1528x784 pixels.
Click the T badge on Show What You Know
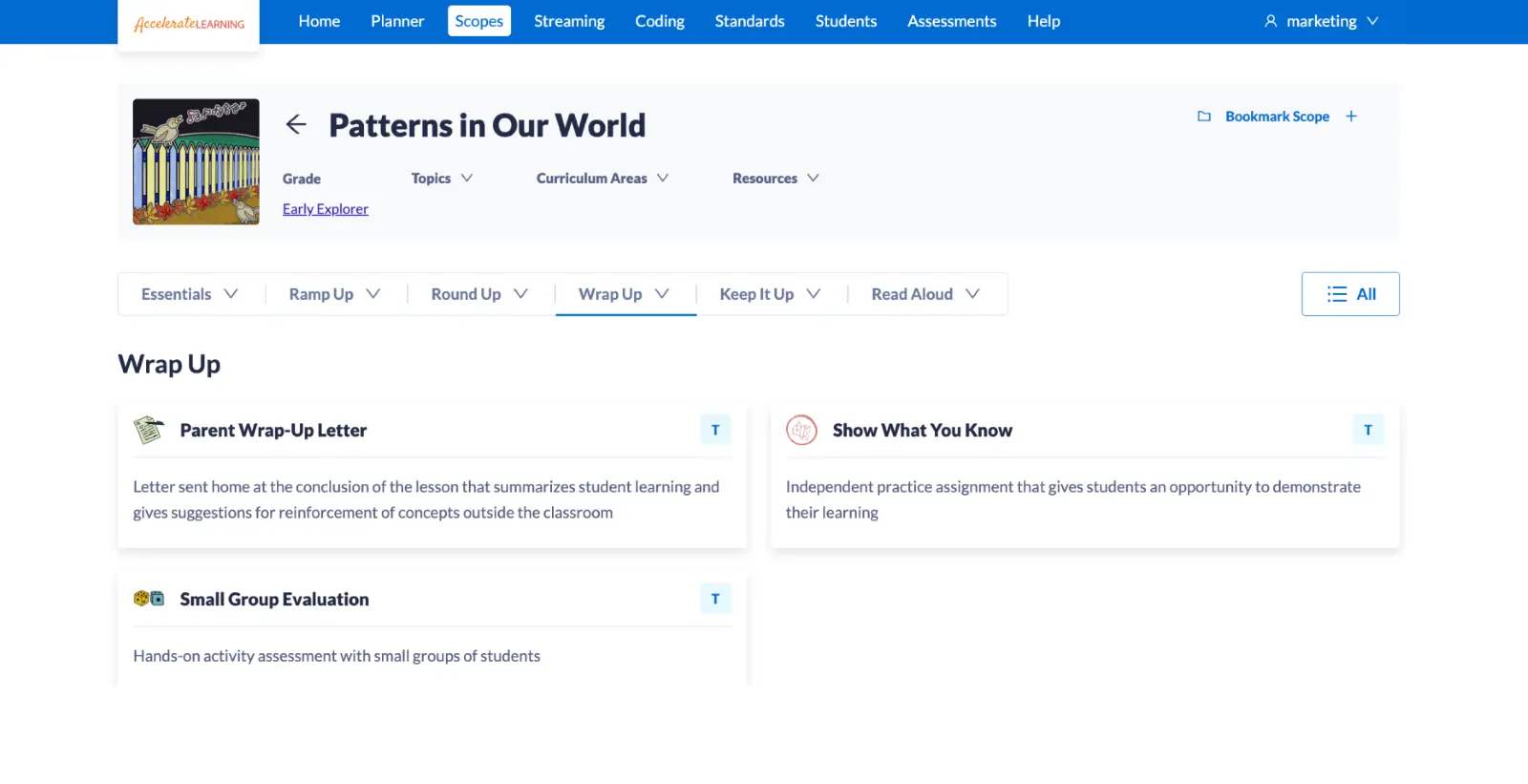[1368, 430]
